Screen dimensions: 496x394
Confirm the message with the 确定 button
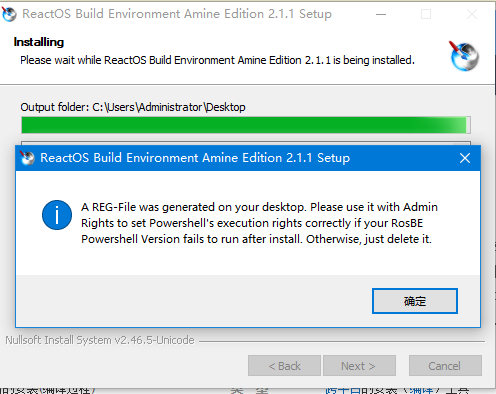[x=415, y=301]
